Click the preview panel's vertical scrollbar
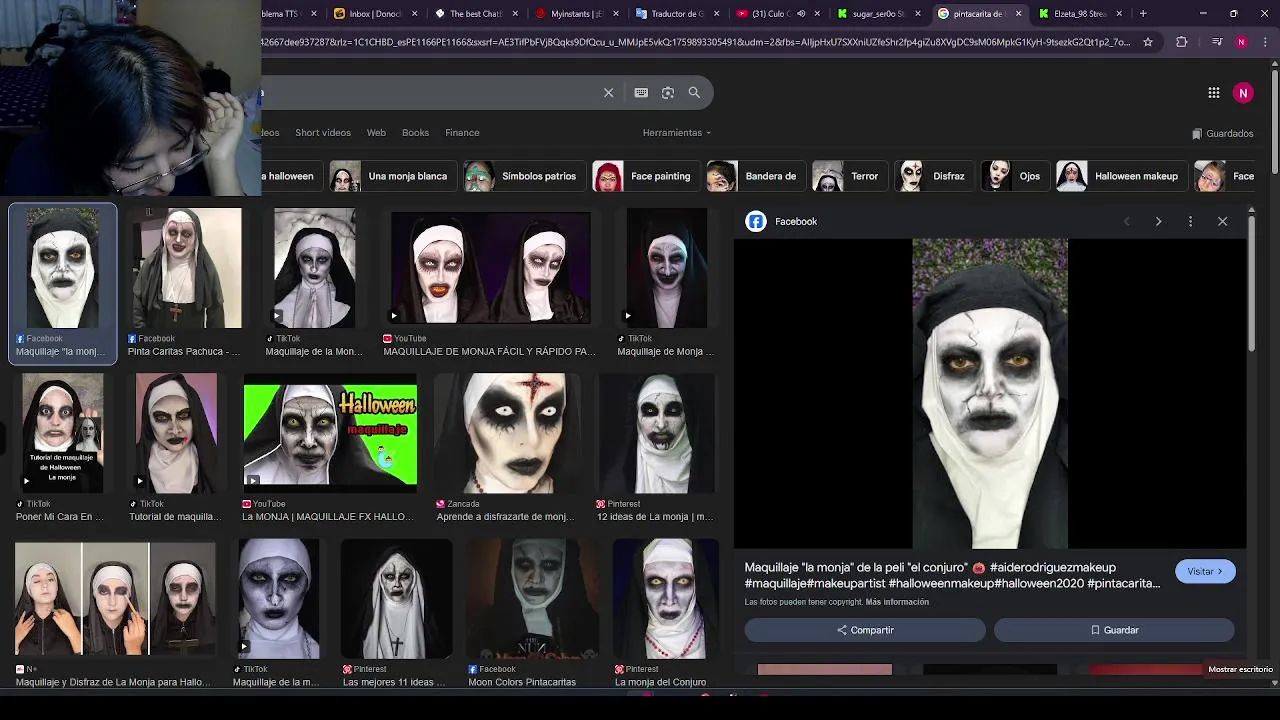 click(x=1251, y=285)
